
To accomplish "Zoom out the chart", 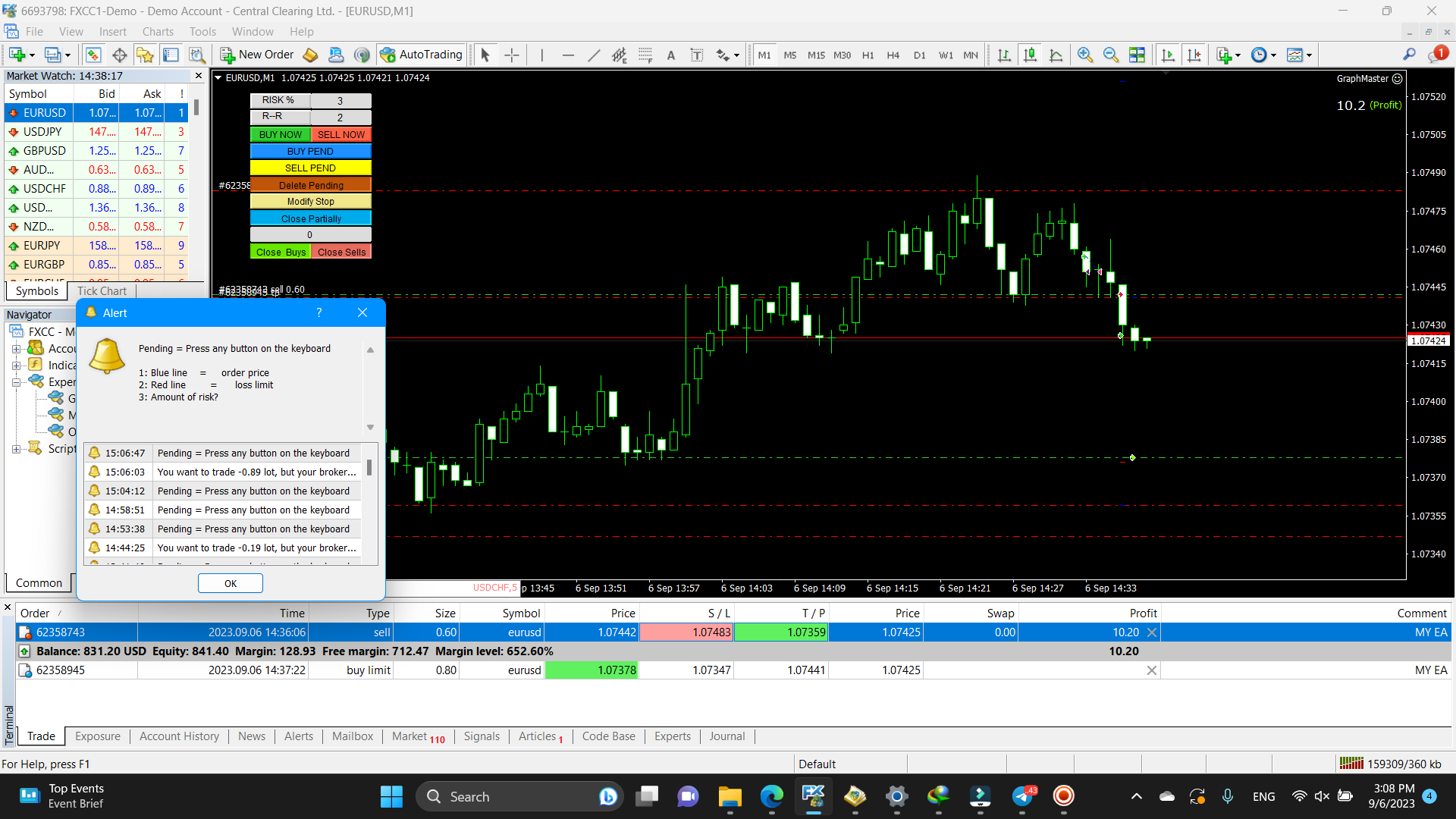I will coord(1111,55).
